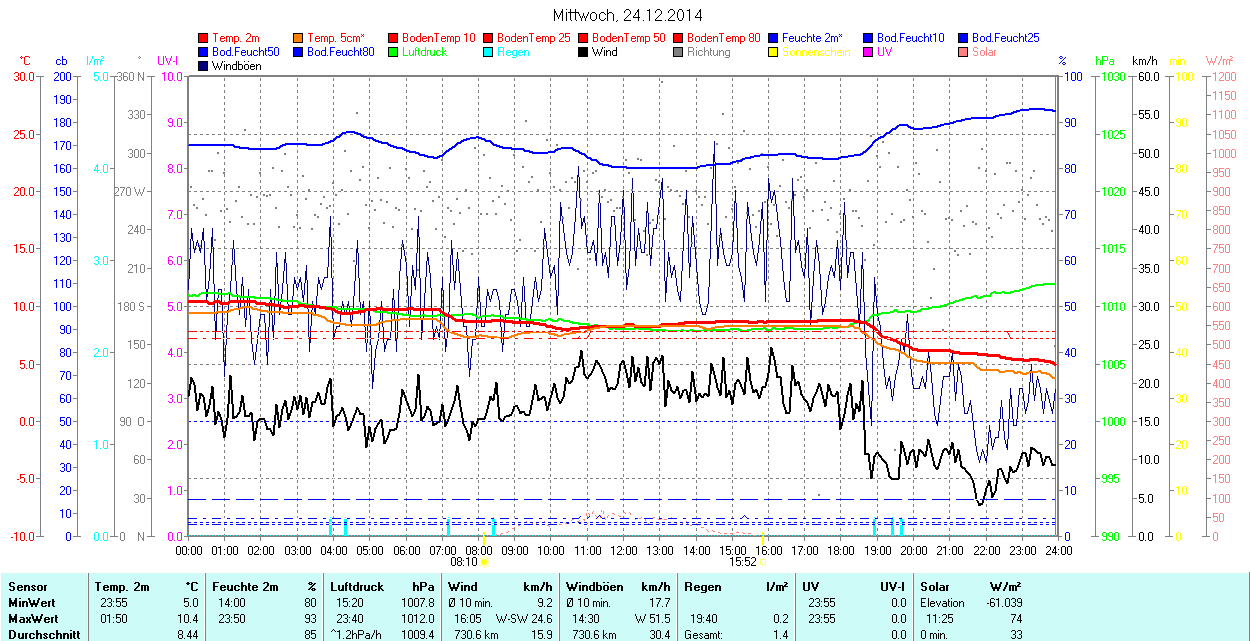1250x641 pixels.
Task: Click the MaxWert row header in the table
Action: point(31,618)
